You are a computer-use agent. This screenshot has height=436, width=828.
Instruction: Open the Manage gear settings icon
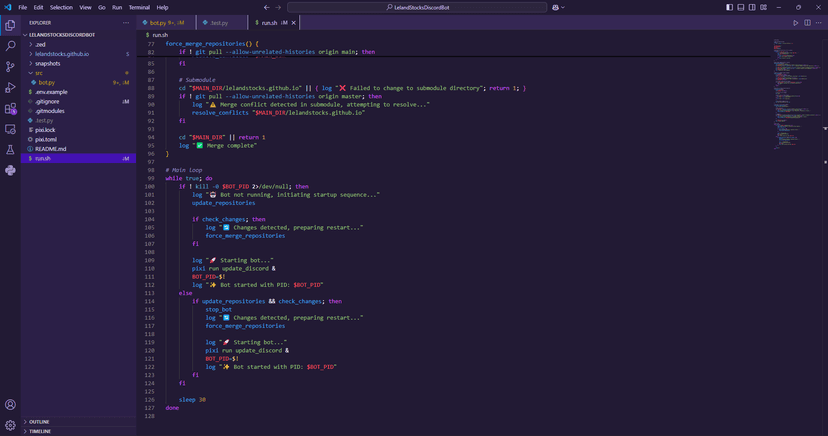[x=10, y=425]
